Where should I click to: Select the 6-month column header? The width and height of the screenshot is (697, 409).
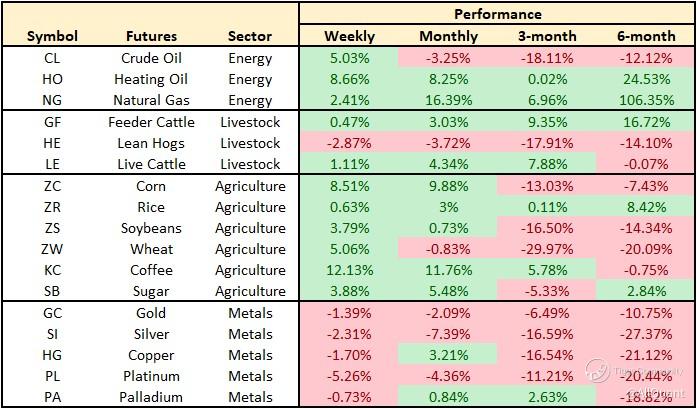(645, 36)
